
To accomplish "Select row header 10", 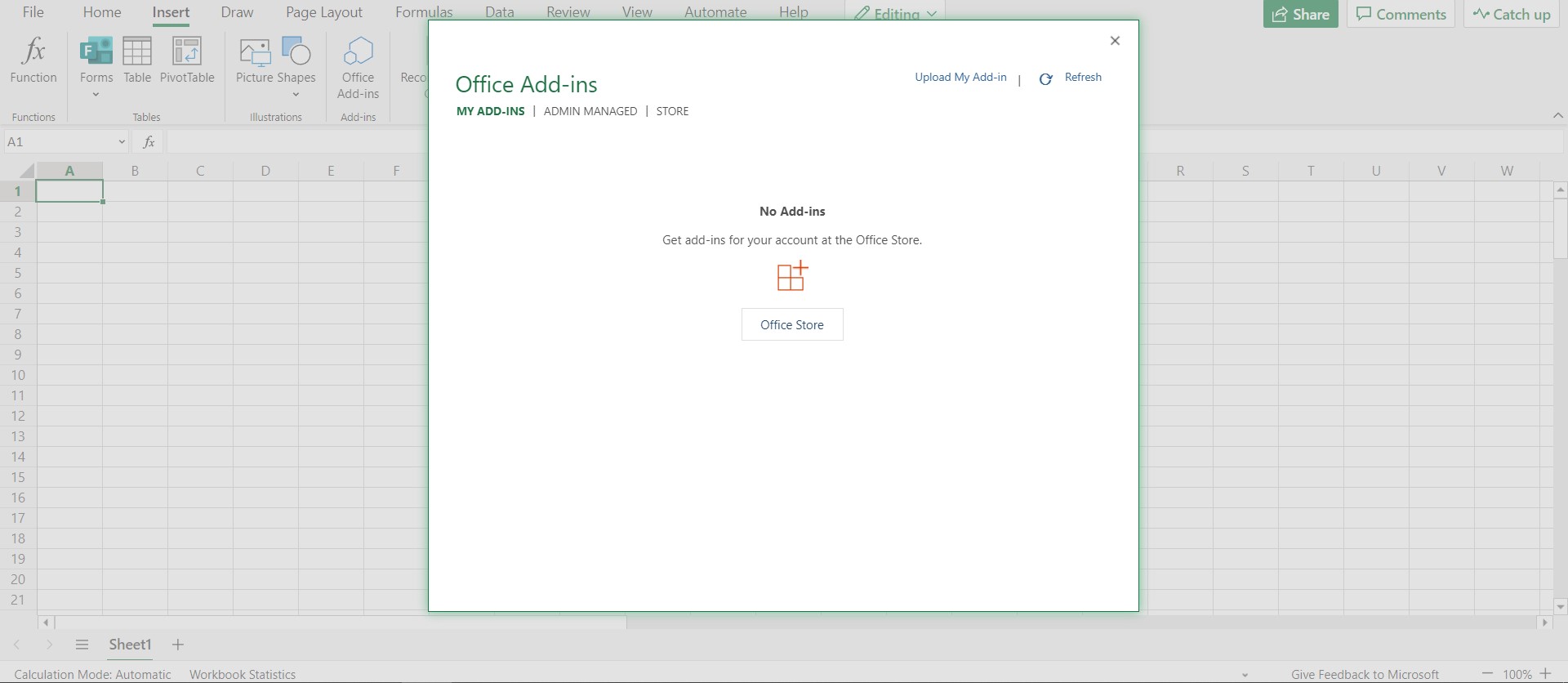I will (18, 375).
